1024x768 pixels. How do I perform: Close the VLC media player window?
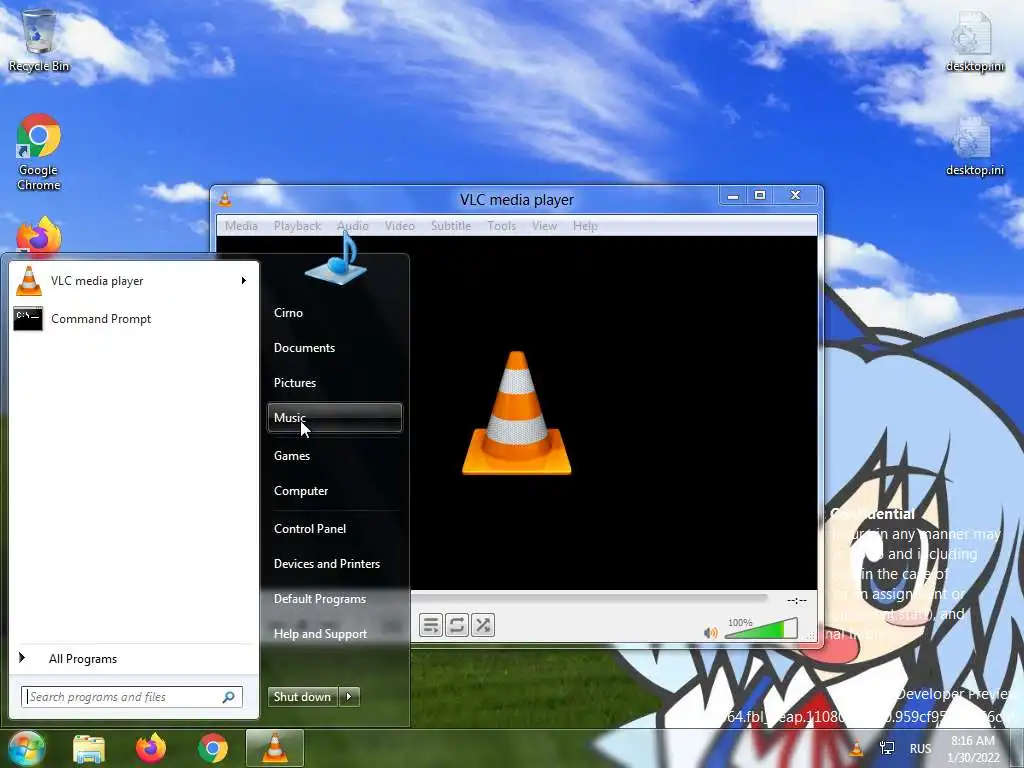tap(795, 195)
